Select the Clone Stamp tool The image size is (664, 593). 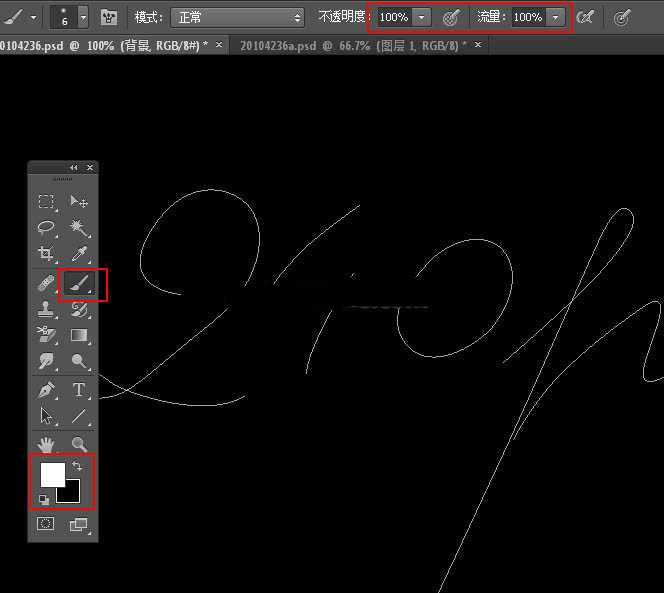coord(46,311)
